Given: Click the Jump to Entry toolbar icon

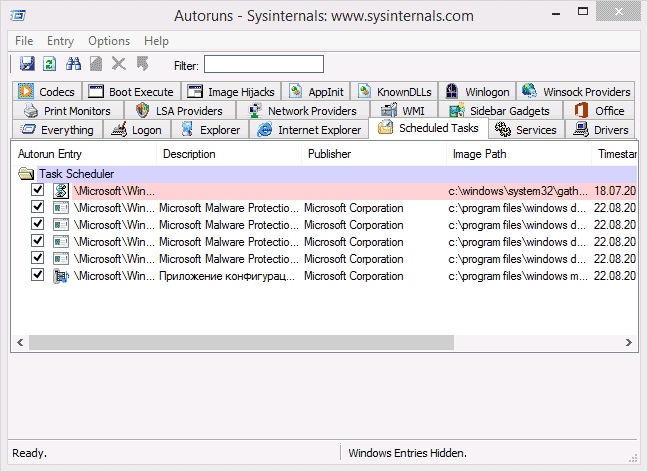Looking at the screenshot, I should pyautogui.click(x=143, y=64).
